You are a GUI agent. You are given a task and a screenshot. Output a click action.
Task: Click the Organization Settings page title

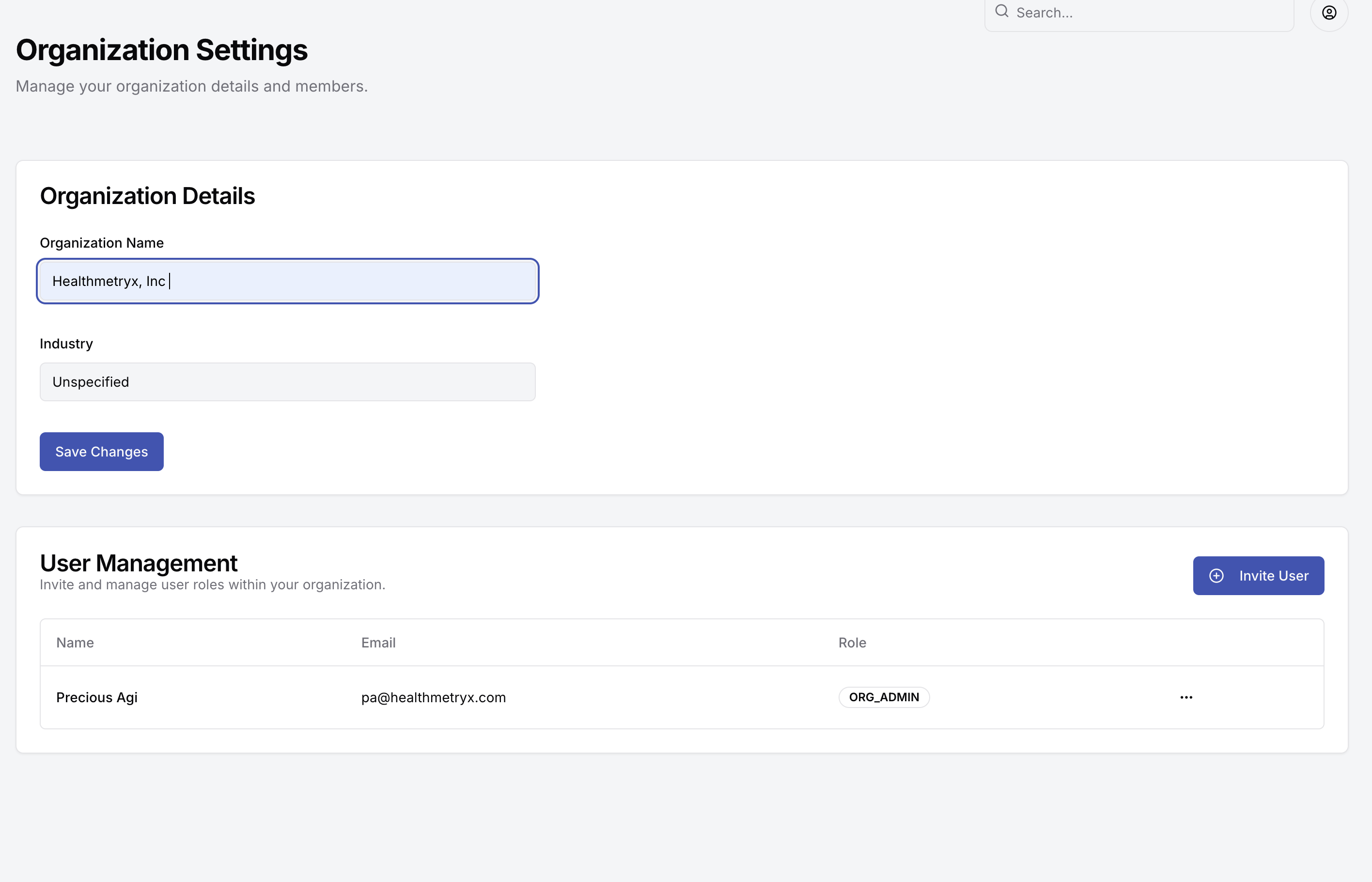pyautogui.click(x=161, y=50)
